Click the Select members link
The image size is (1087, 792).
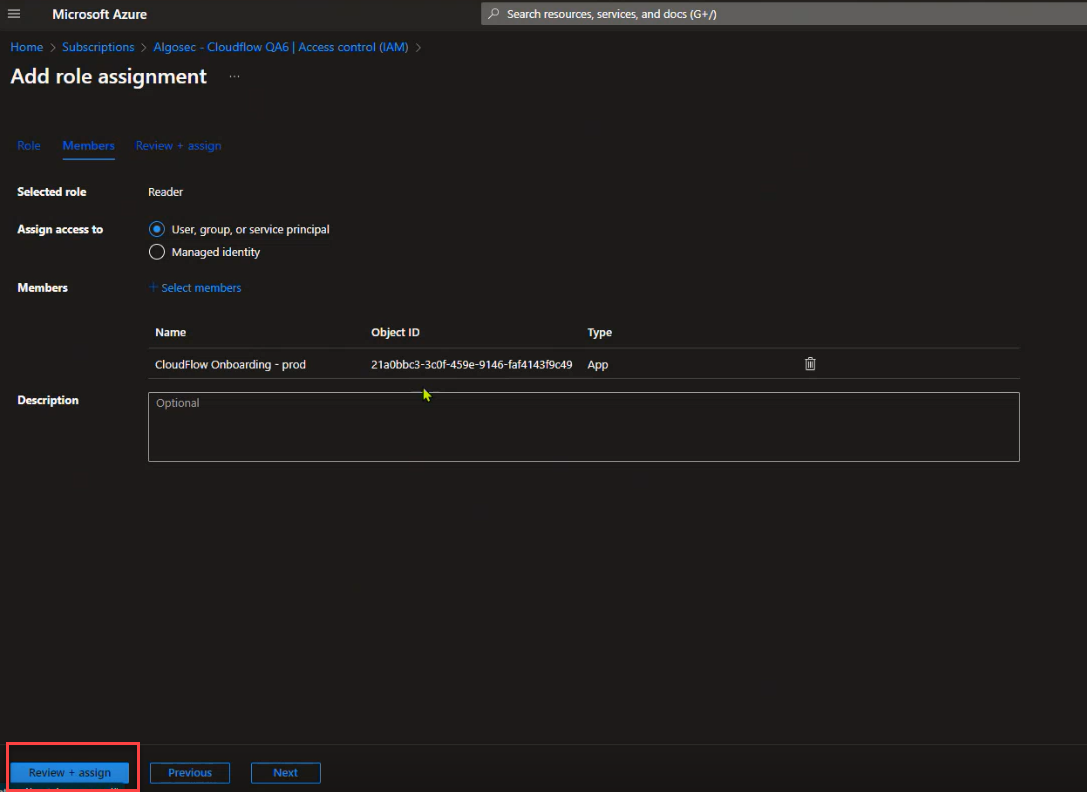[x=201, y=288]
